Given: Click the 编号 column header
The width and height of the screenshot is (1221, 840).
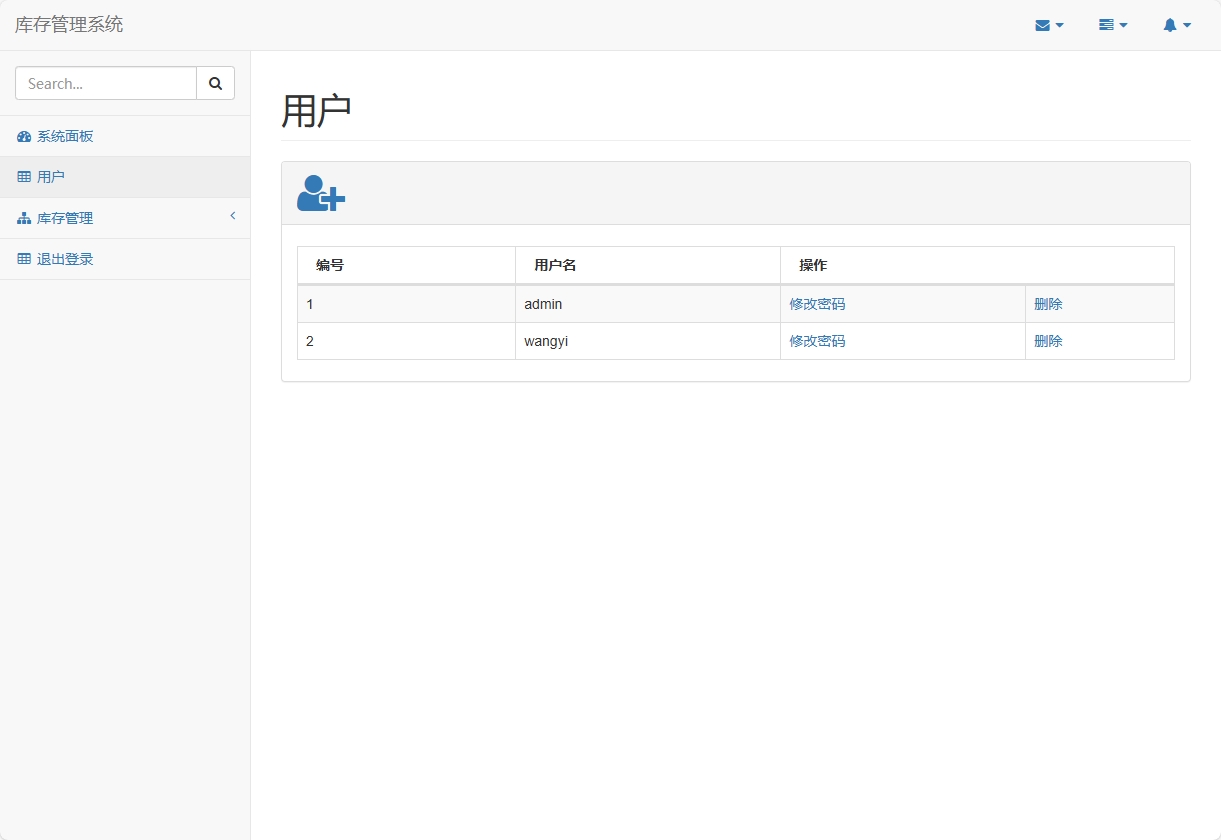Looking at the screenshot, I should pos(407,265).
